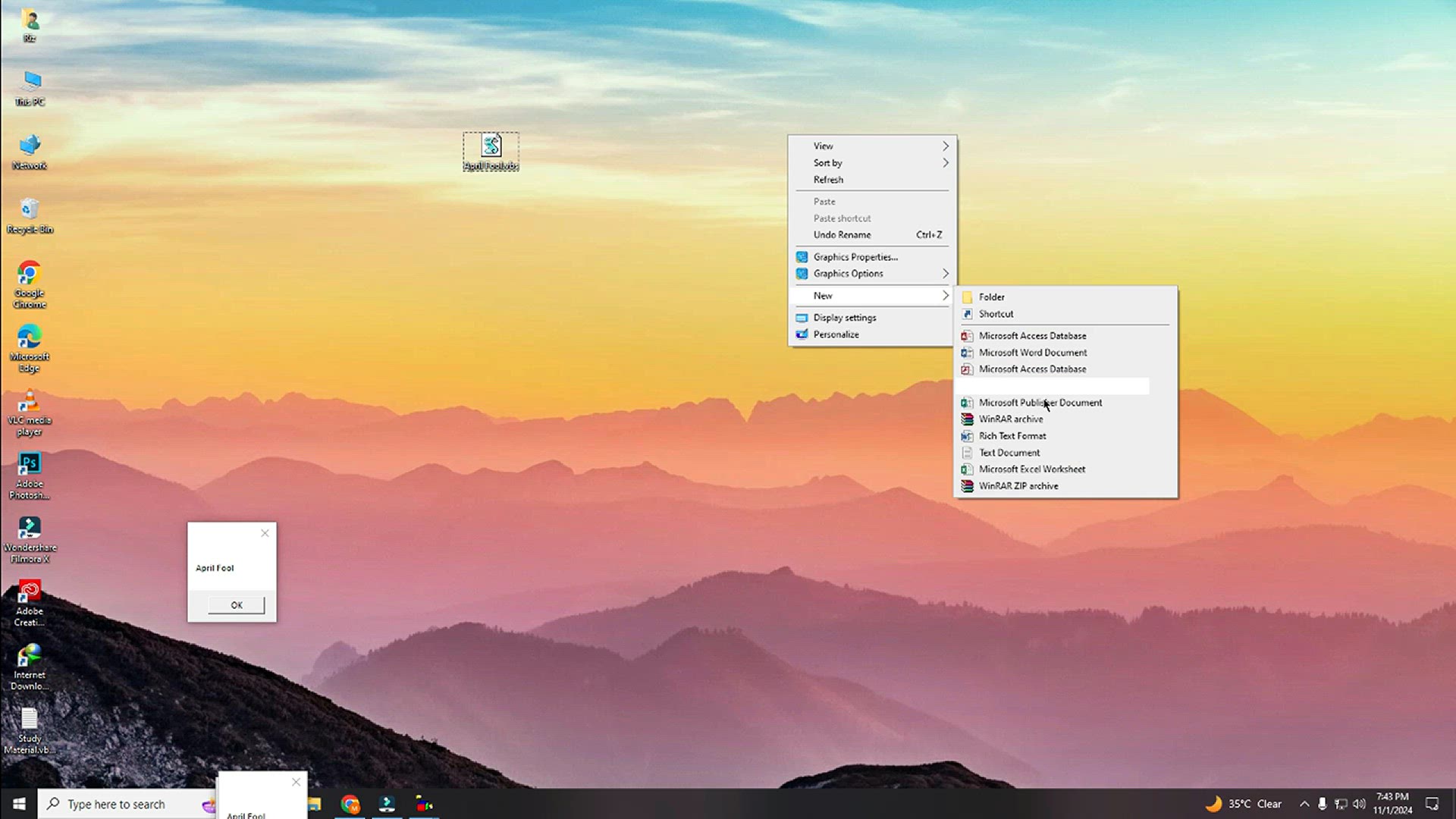Click the microphone icon in system tray
Image resolution: width=1456 pixels, height=819 pixels.
(x=1322, y=804)
